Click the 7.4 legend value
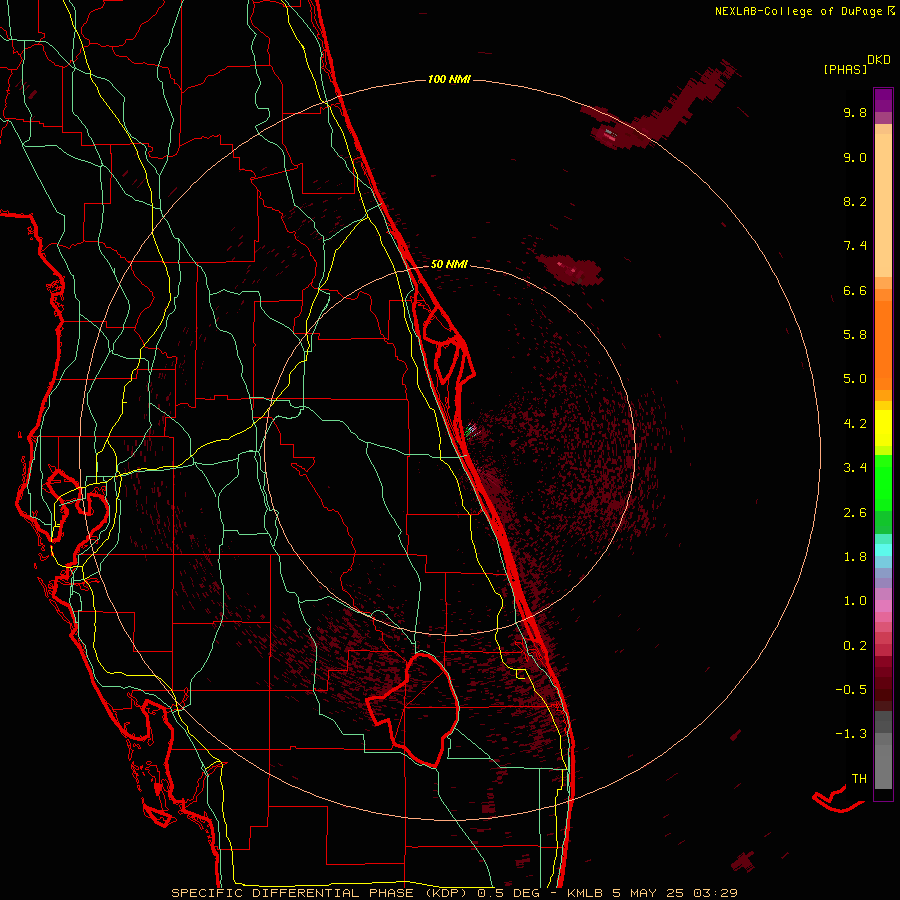900x900 pixels. click(x=855, y=246)
